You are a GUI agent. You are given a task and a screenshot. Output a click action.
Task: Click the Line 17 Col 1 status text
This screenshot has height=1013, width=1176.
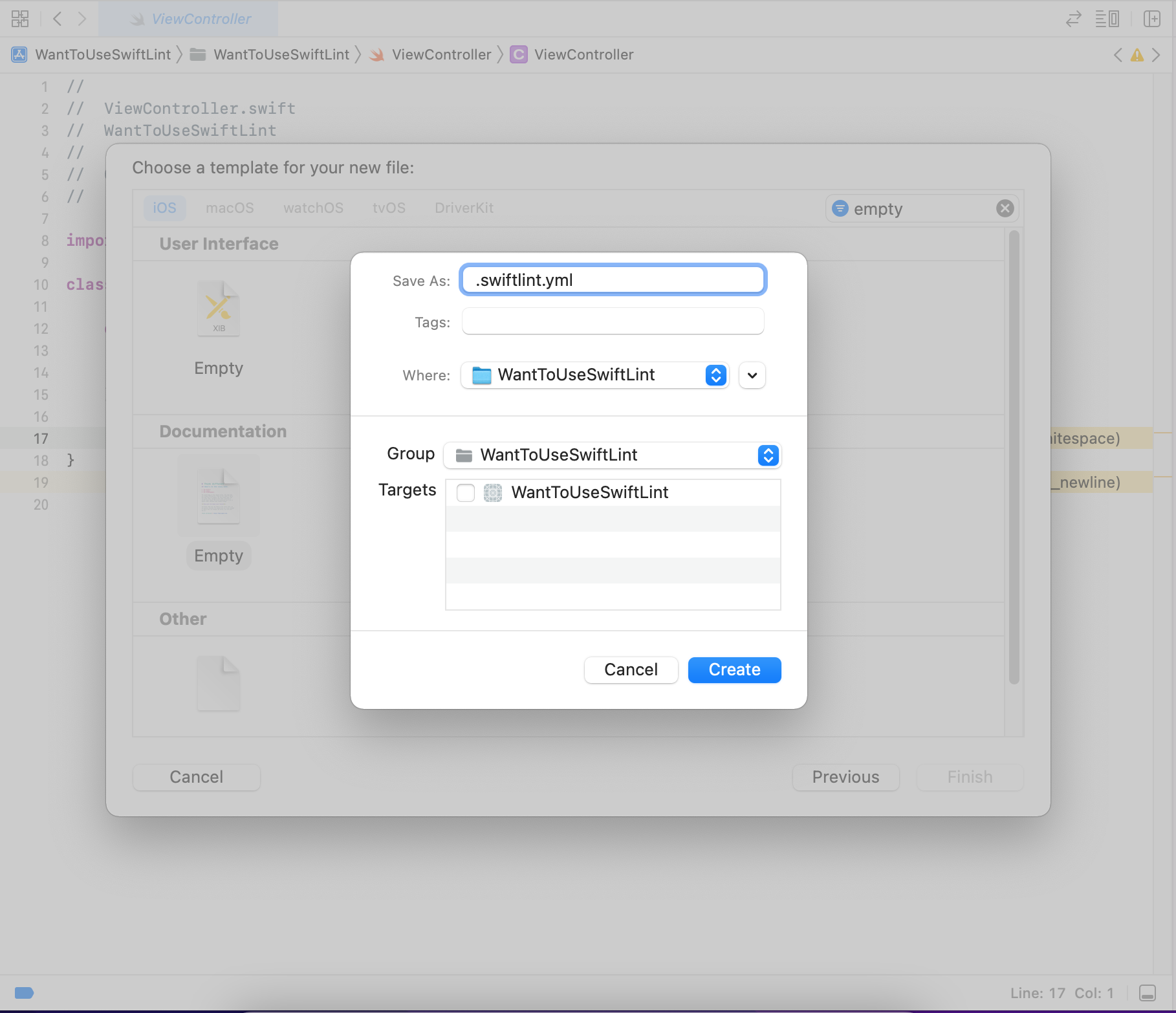1062,993
